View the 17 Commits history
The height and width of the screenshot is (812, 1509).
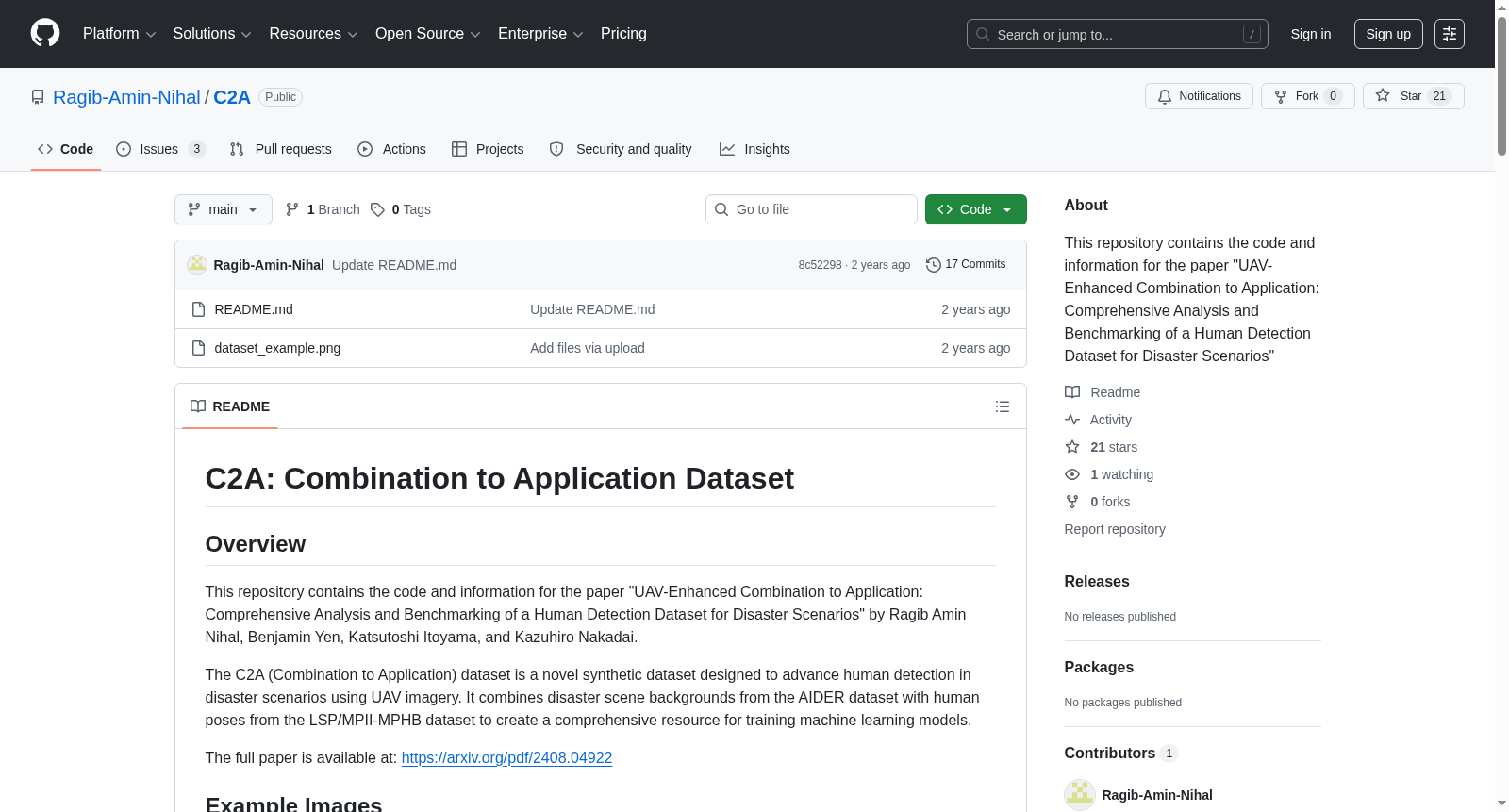click(x=966, y=265)
